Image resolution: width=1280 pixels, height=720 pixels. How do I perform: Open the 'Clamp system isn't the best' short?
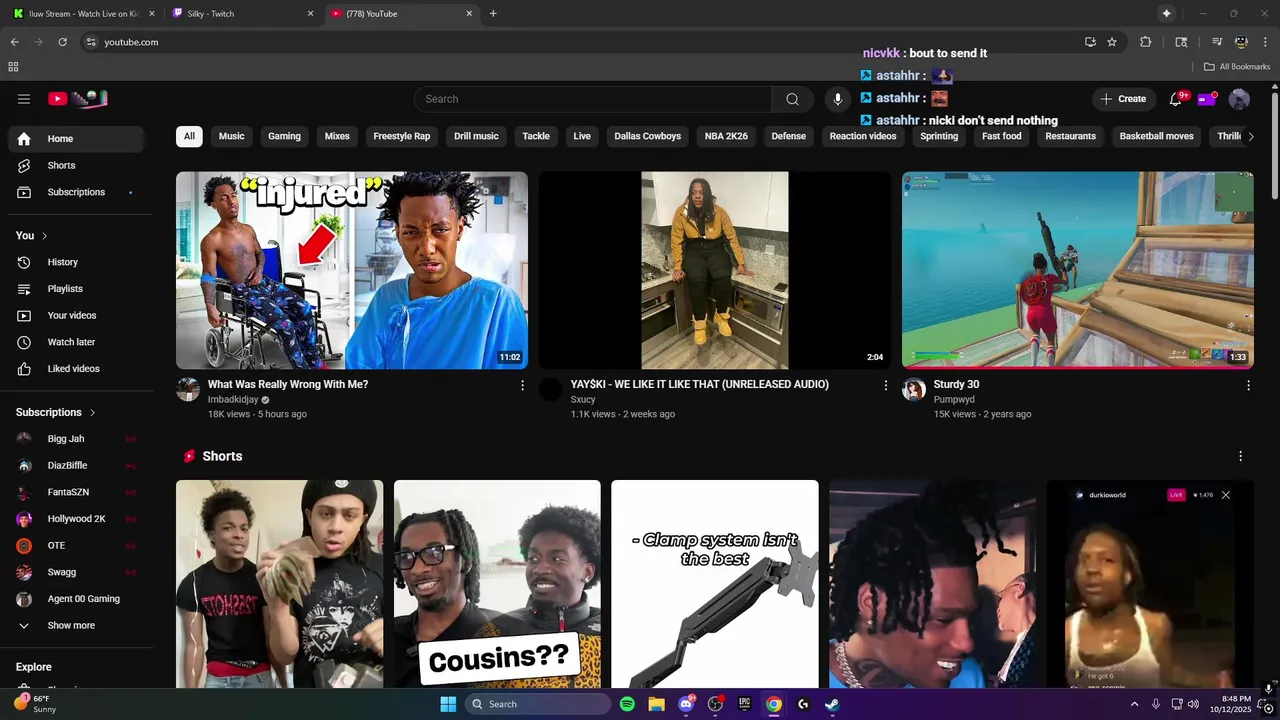pos(715,584)
